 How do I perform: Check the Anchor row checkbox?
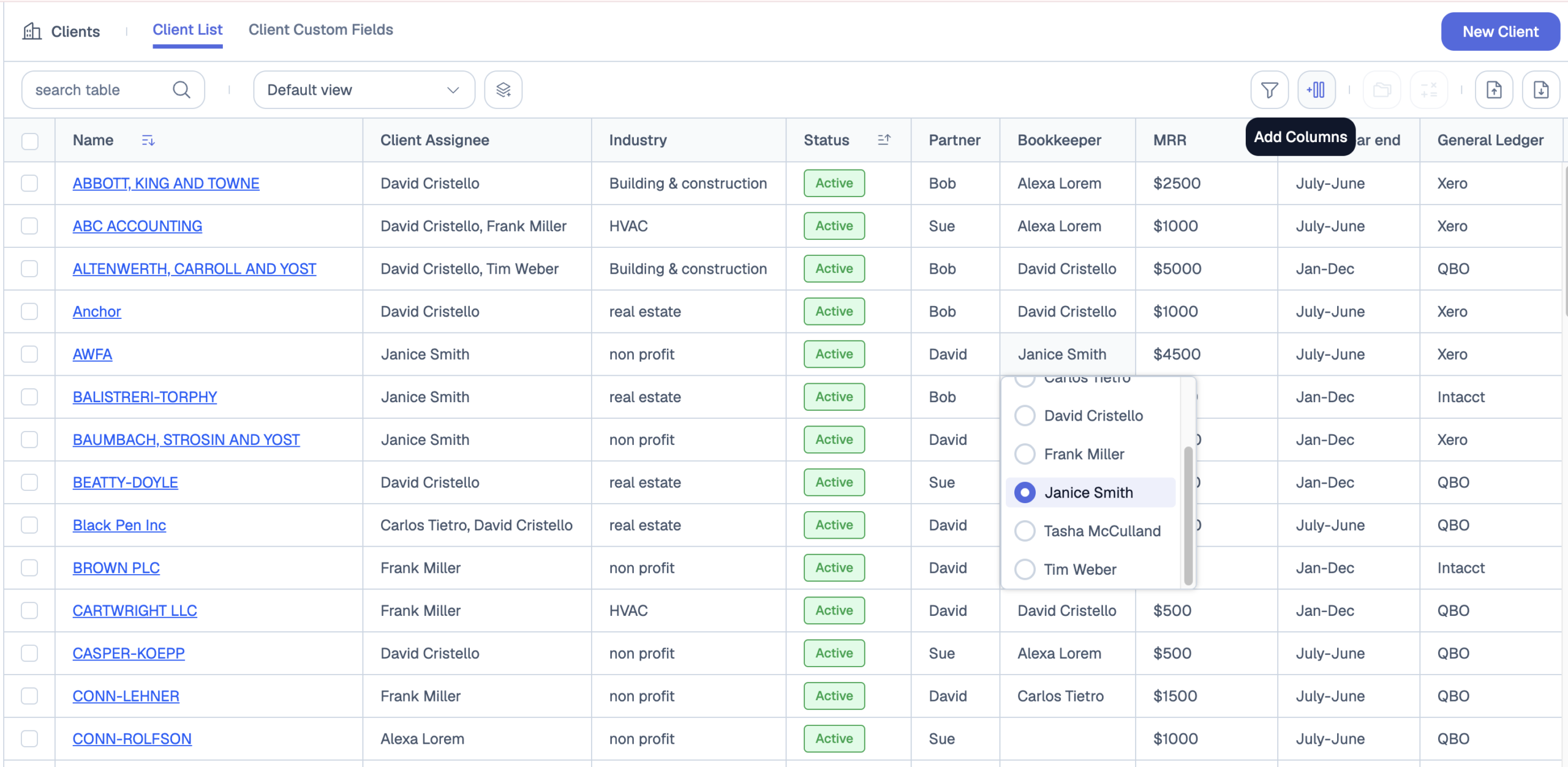pos(29,312)
